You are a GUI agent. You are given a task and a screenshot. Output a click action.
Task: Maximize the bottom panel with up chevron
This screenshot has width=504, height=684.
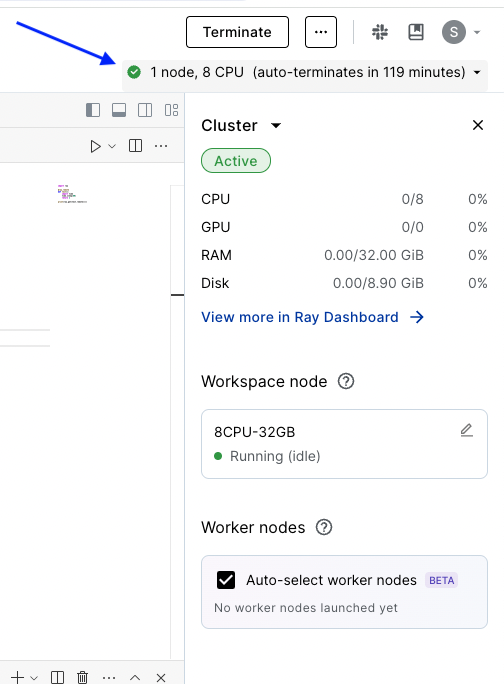135,677
